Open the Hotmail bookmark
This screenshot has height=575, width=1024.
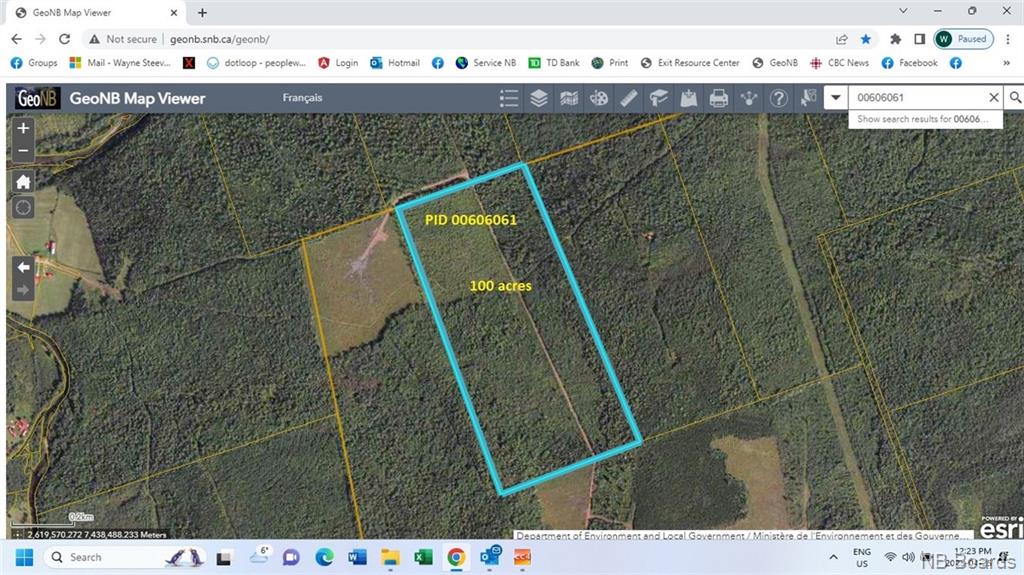click(x=395, y=63)
